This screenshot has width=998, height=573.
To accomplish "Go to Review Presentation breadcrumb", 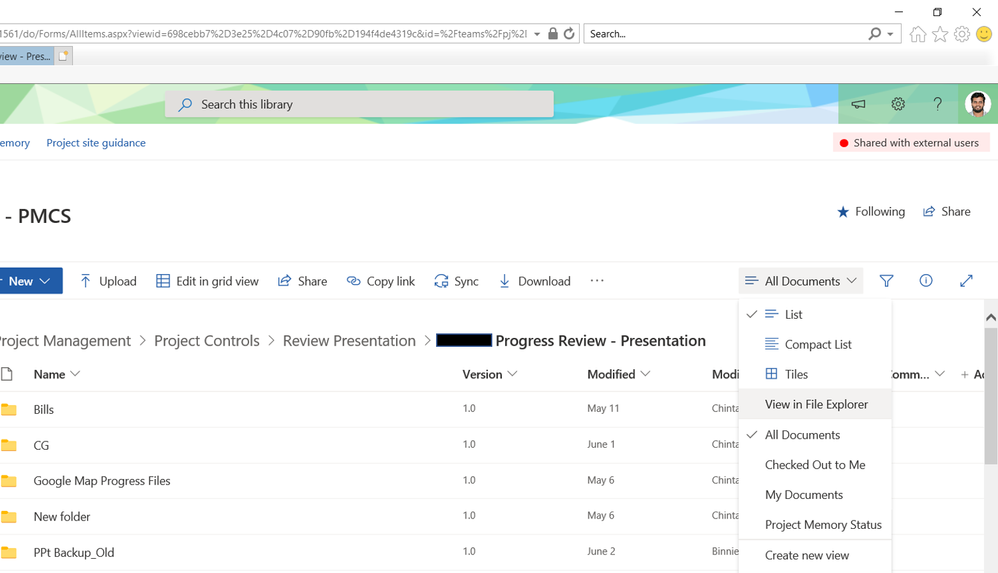I will click(349, 341).
